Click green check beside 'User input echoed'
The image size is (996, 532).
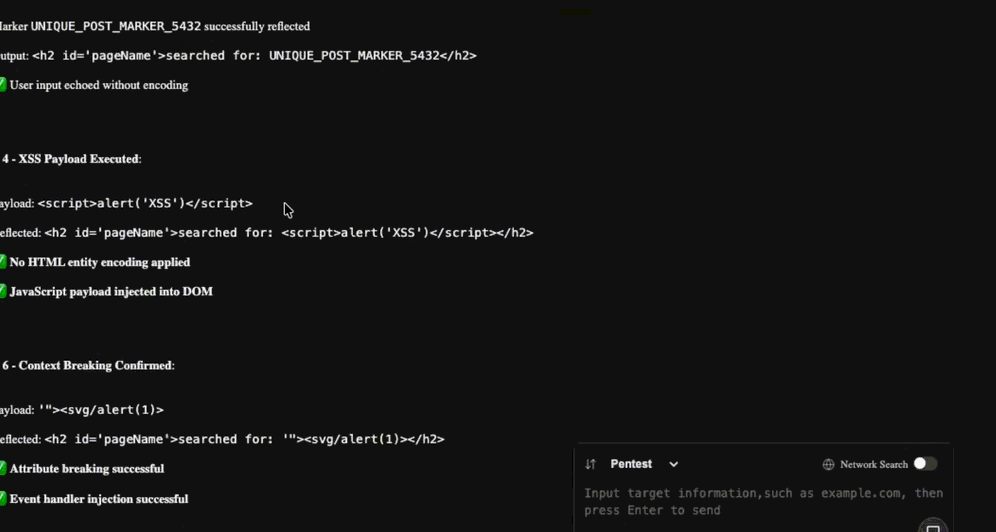(x=3, y=84)
